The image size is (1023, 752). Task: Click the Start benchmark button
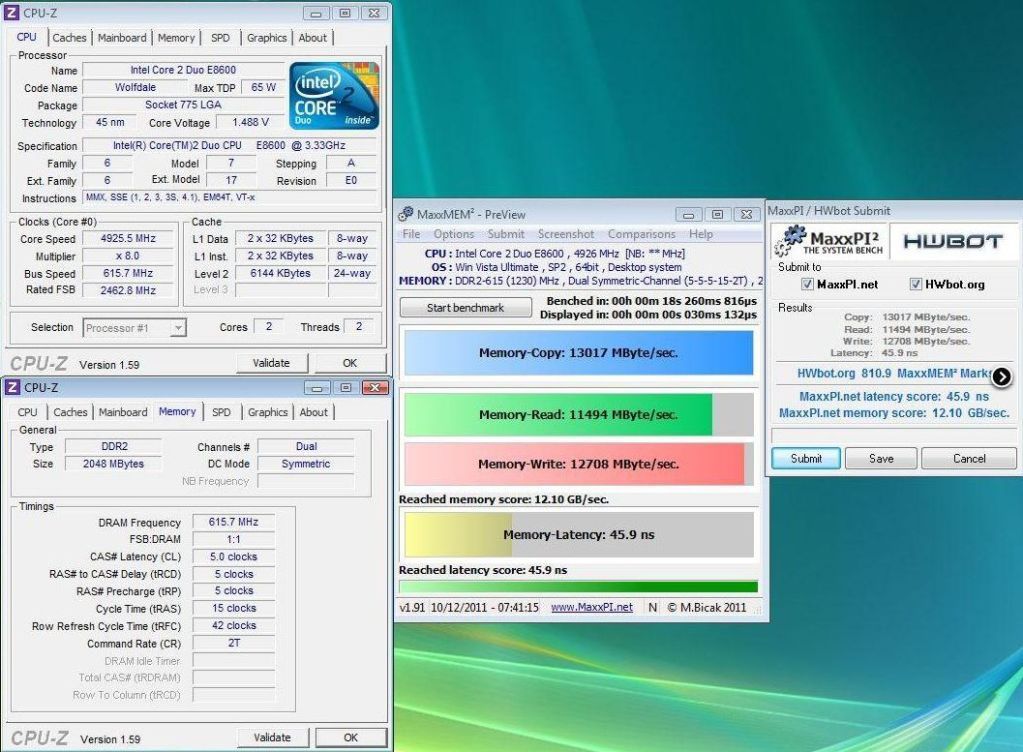click(465, 307)
